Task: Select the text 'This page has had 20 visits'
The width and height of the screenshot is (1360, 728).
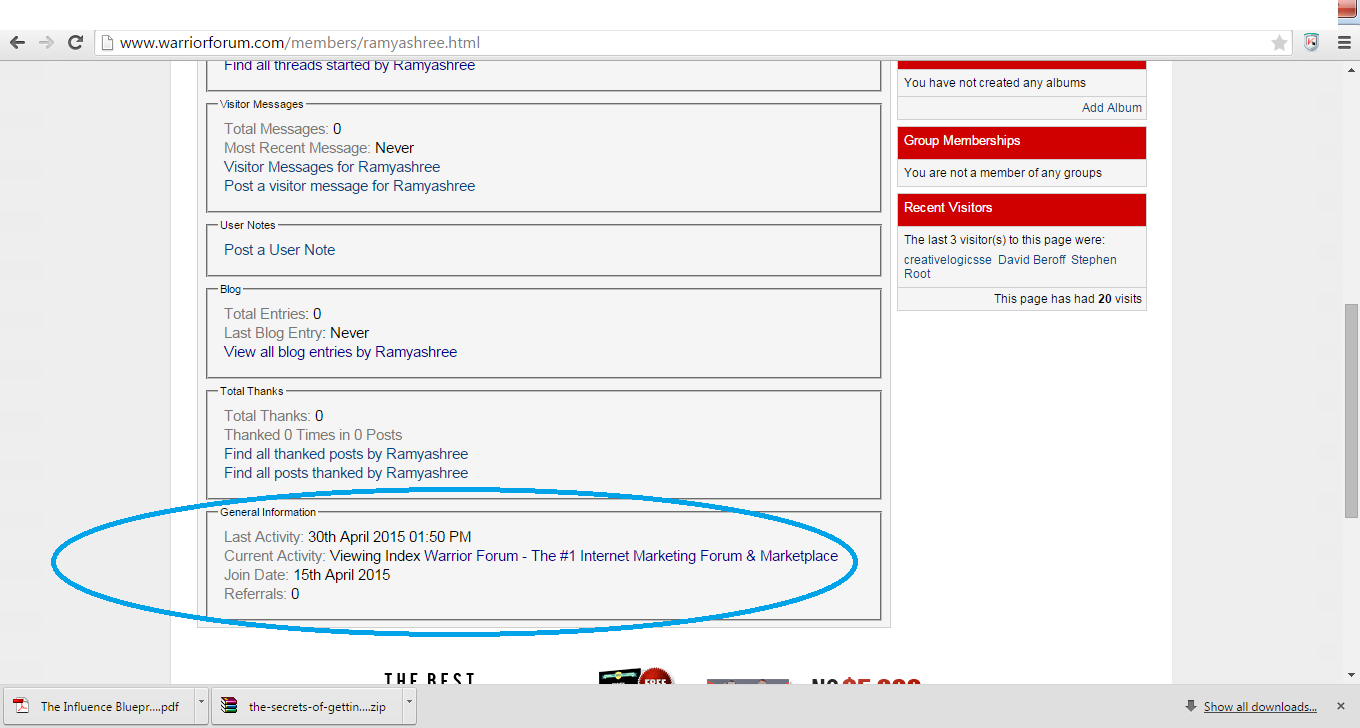Action: (x=1068, y=299)
